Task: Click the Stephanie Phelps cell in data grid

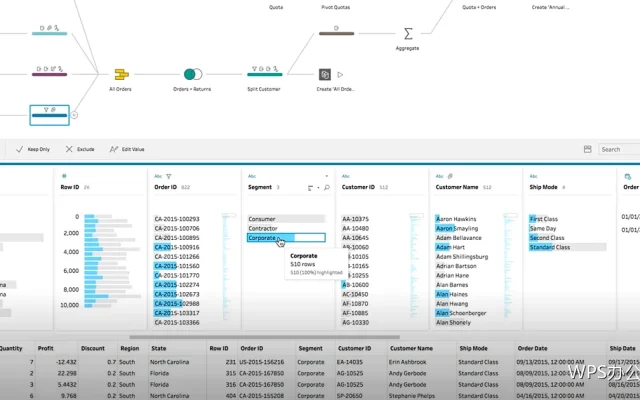Action: point(411,396)
